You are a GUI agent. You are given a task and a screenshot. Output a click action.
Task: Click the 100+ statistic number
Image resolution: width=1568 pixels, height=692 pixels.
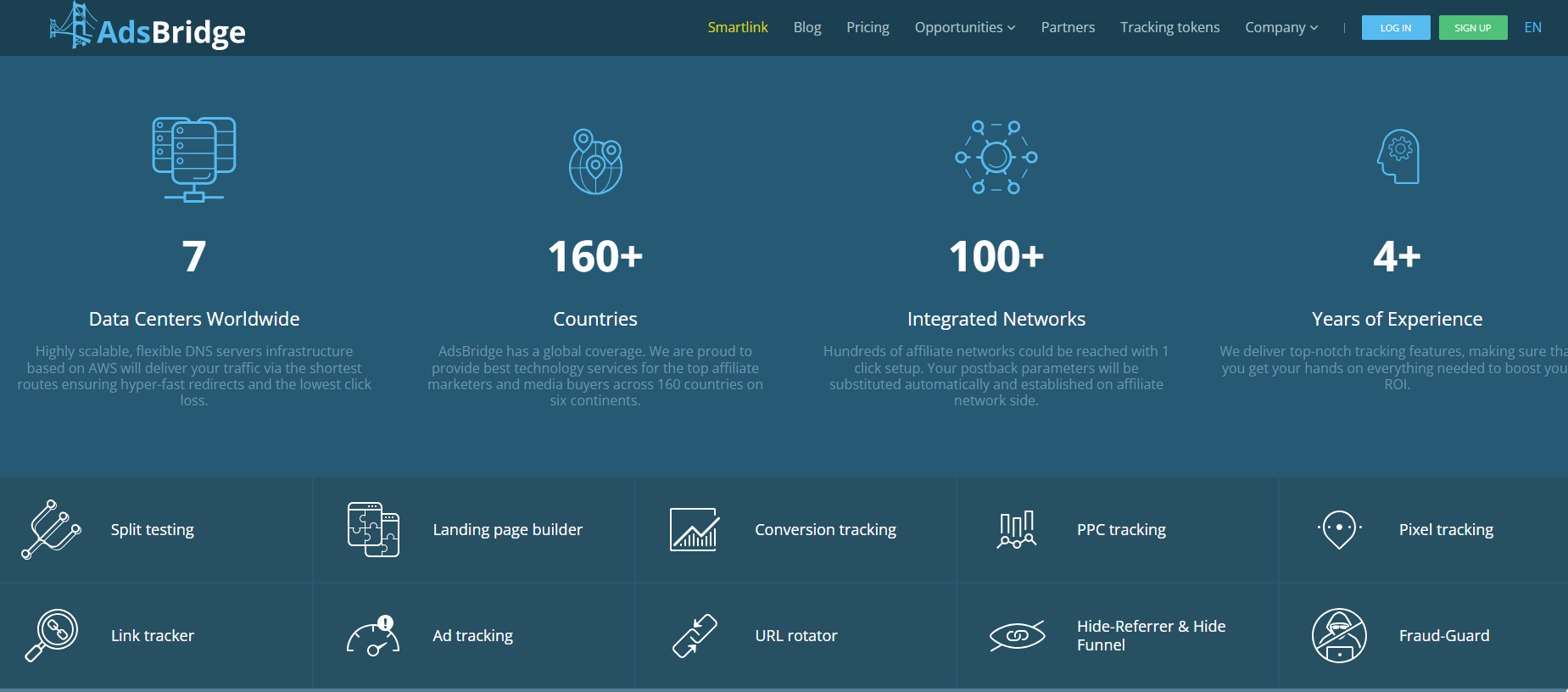(x=996, y=257)
